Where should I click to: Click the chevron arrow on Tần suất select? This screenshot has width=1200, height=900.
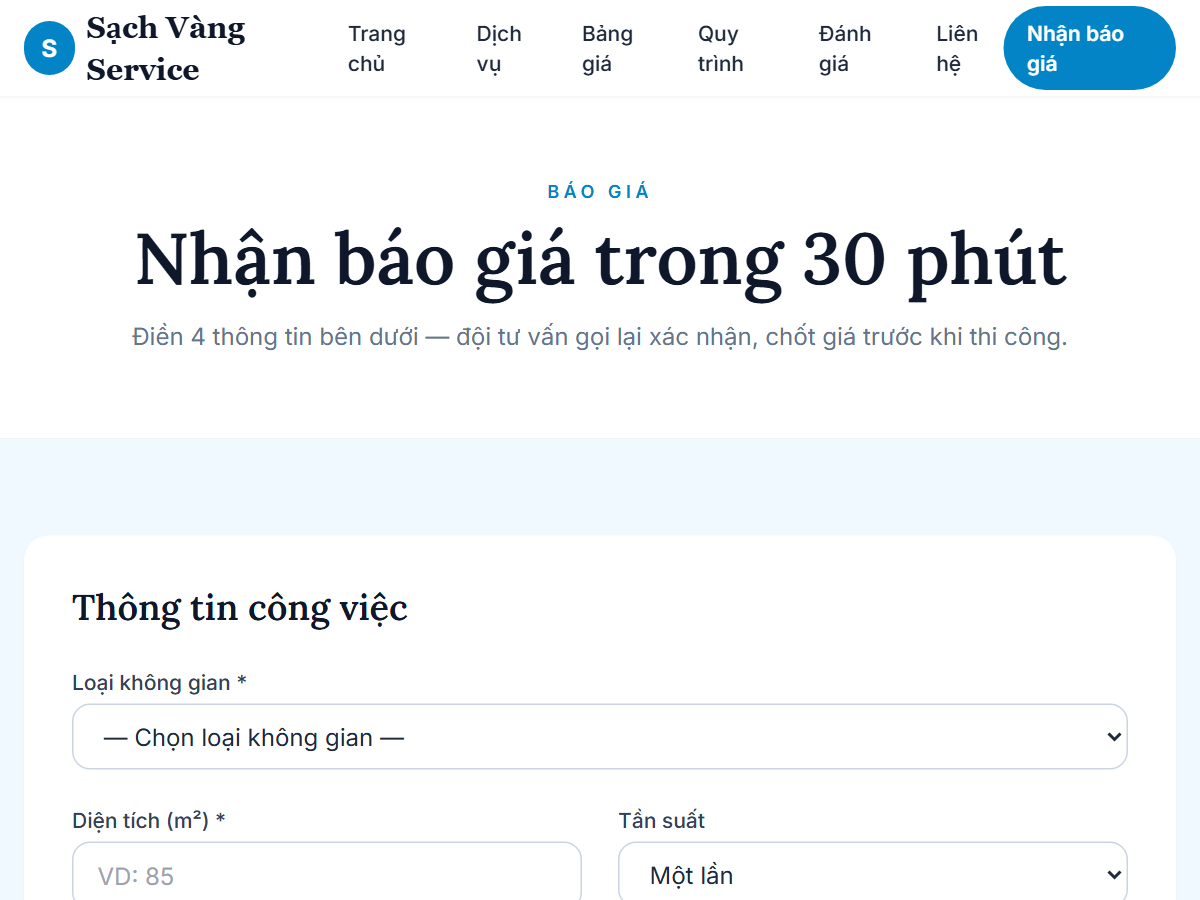coord(1114,875)
